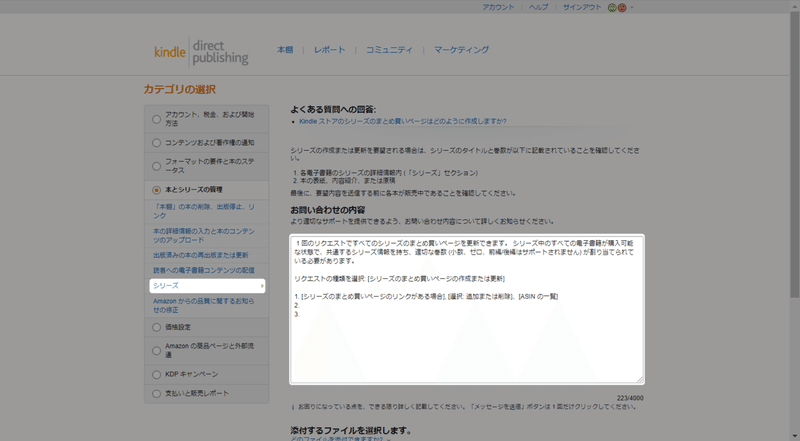Go to the 本棚 menu item
This screenshot has height=441, width=800.
(x=285, y=50)
